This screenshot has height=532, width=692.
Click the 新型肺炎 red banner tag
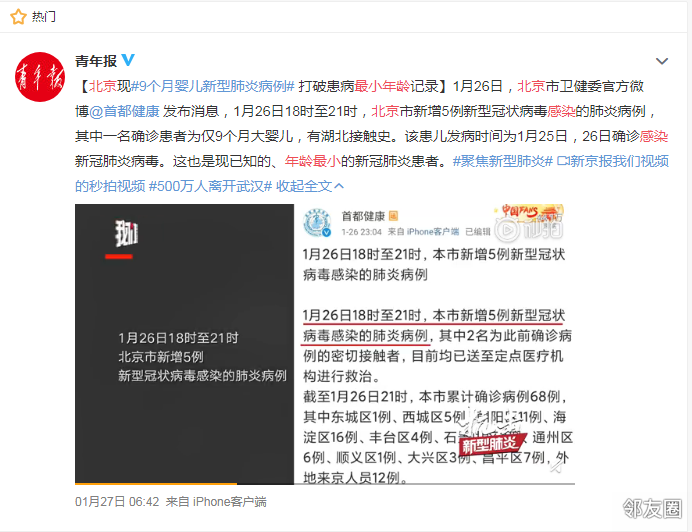pos(491,444)
